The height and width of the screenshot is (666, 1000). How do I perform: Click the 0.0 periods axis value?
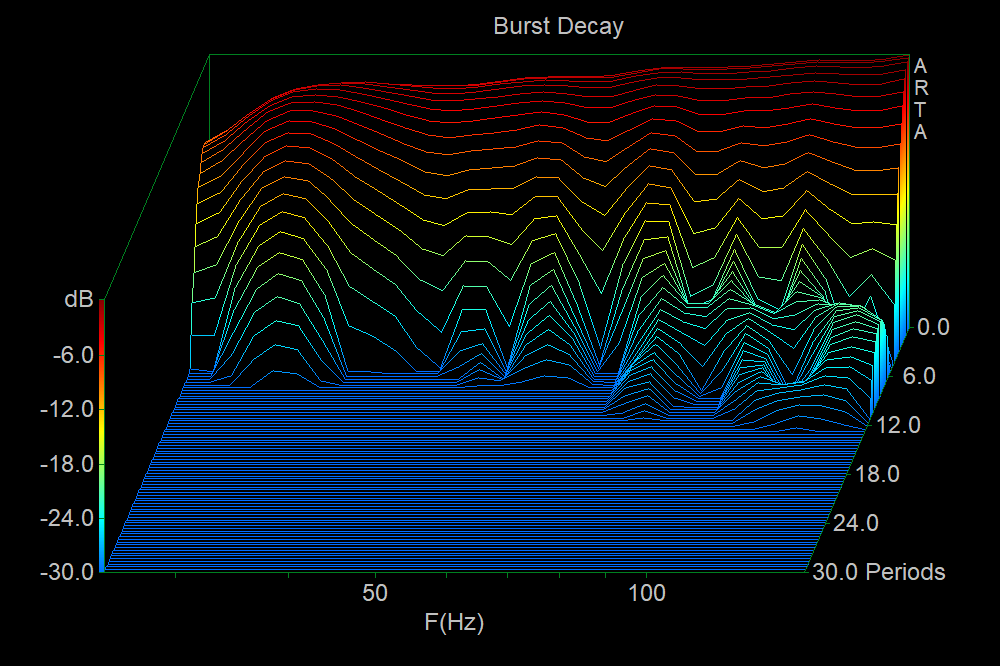pyautogui.click(x=933, y=327)
